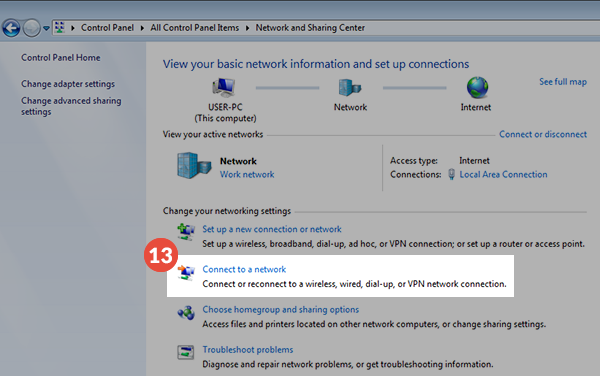Screen dimensions: 600x376
Task: Open See full map link
Action: pos(563,81)
